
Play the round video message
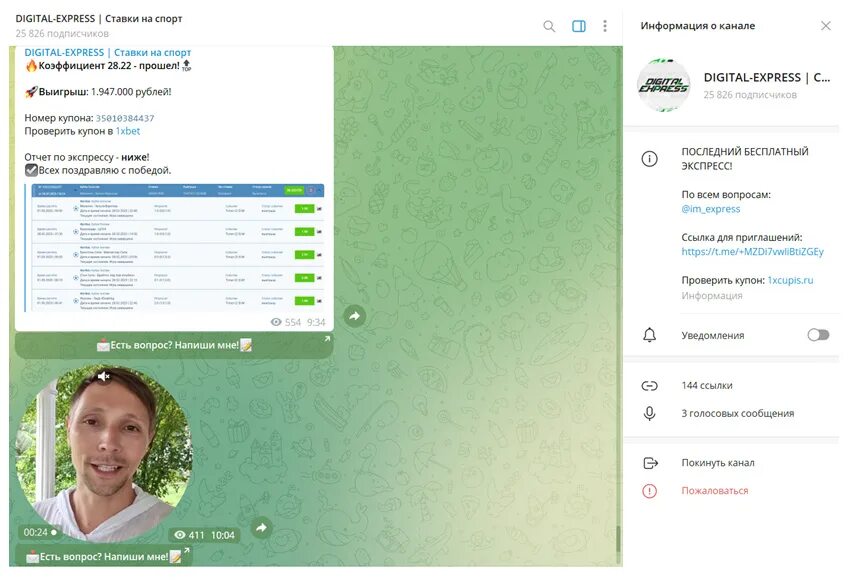coord(104,453)
